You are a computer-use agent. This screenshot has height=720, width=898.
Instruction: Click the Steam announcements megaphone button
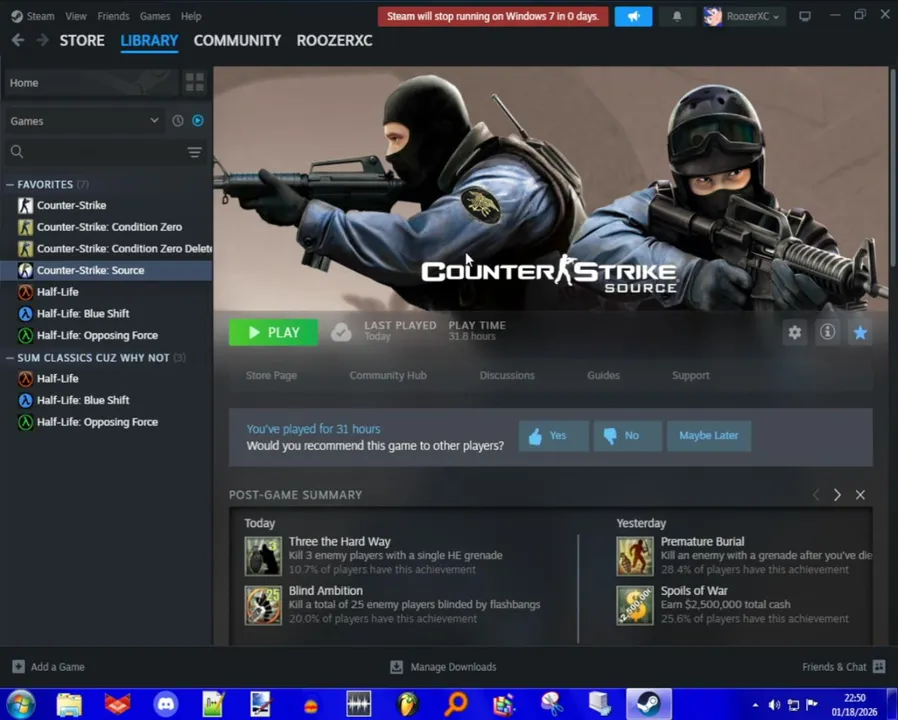633,17
